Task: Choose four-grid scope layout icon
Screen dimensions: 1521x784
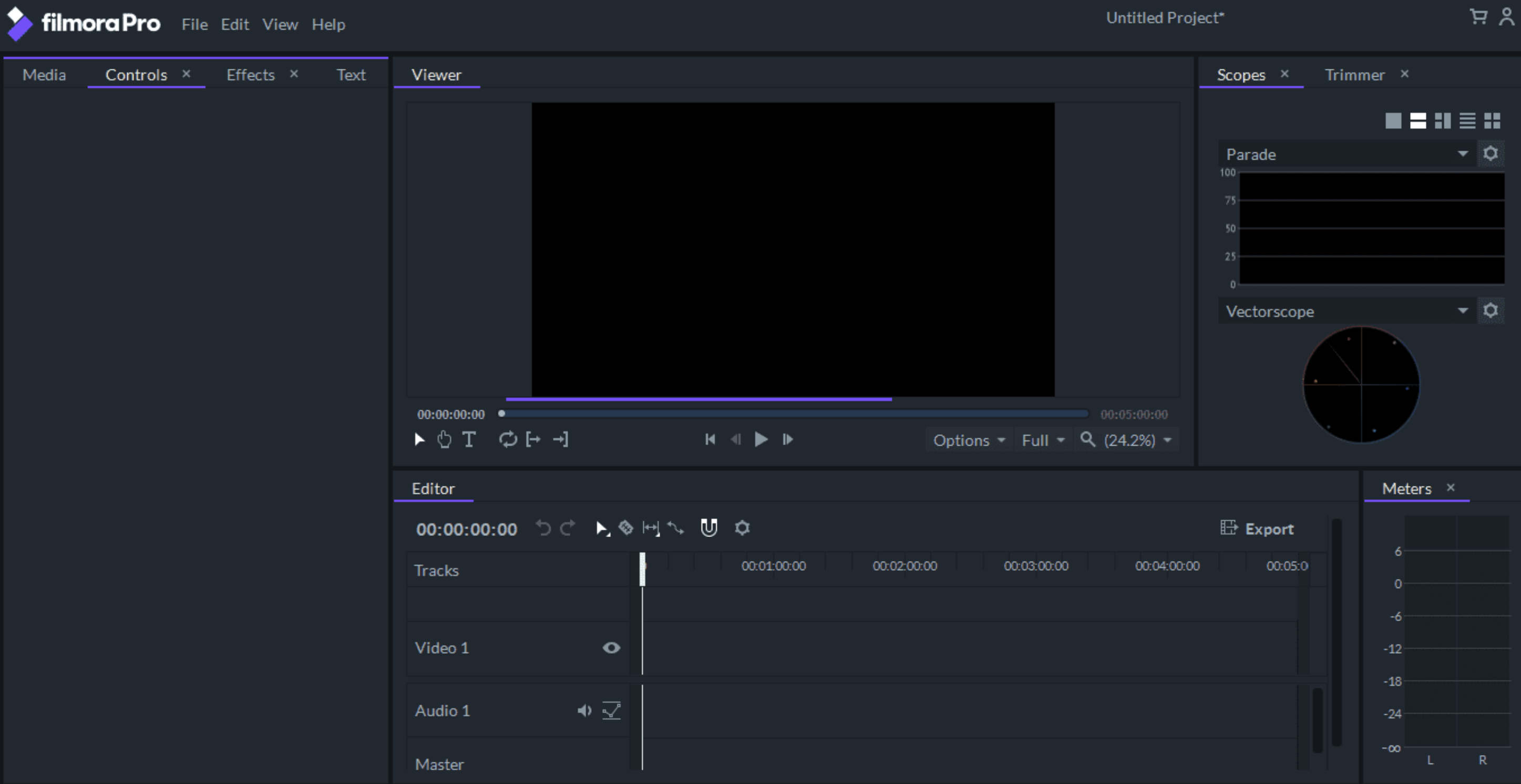Action: pos(1493,120)
